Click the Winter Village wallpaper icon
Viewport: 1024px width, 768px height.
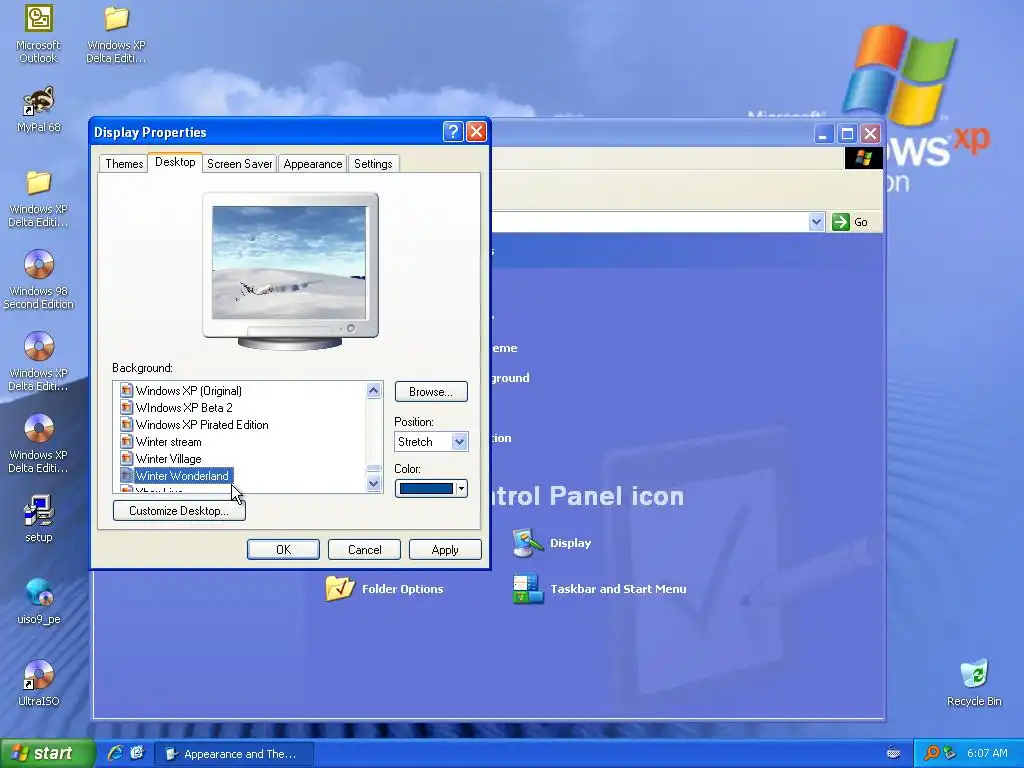click(127, 458)
